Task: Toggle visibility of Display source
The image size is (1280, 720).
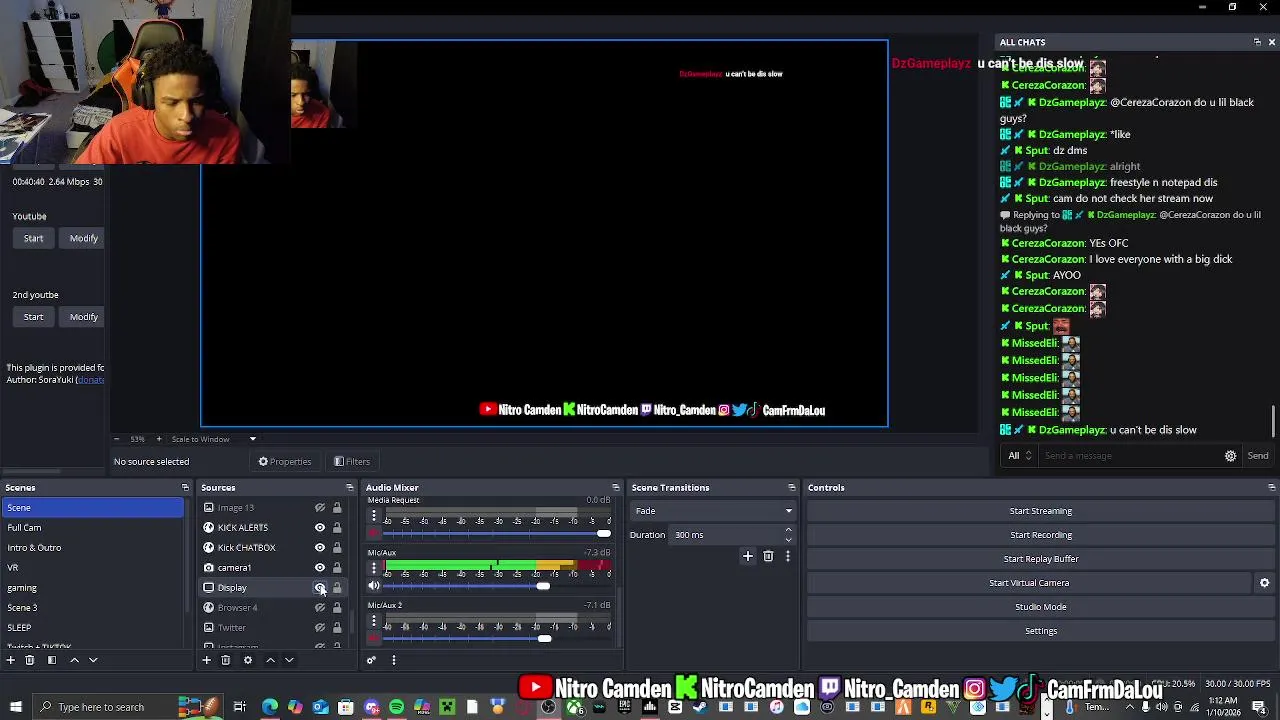Action: [x=320, y=588]
